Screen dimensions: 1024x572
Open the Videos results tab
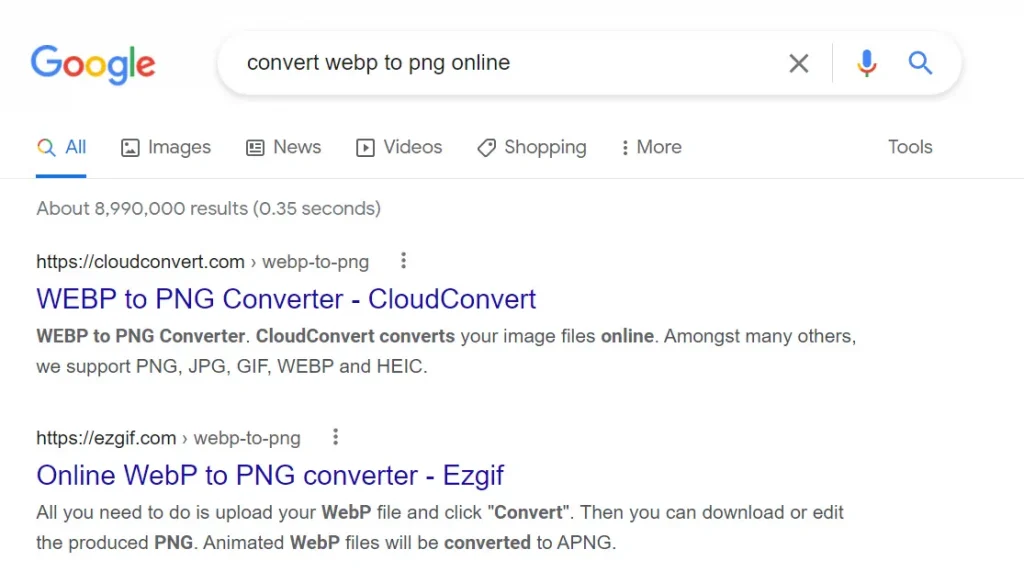click(x=399, y=147)
